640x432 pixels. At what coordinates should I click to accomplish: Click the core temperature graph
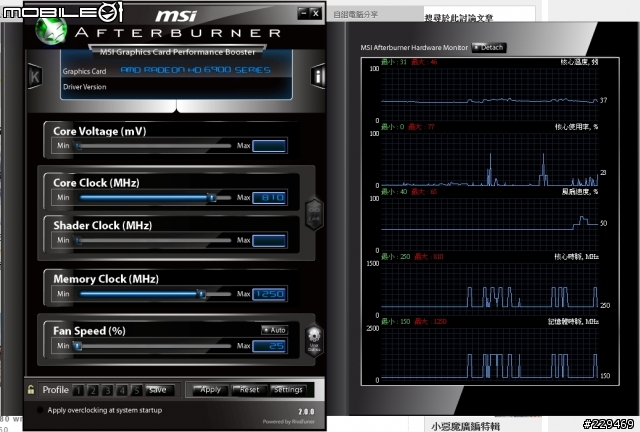(x=490, y=94)
